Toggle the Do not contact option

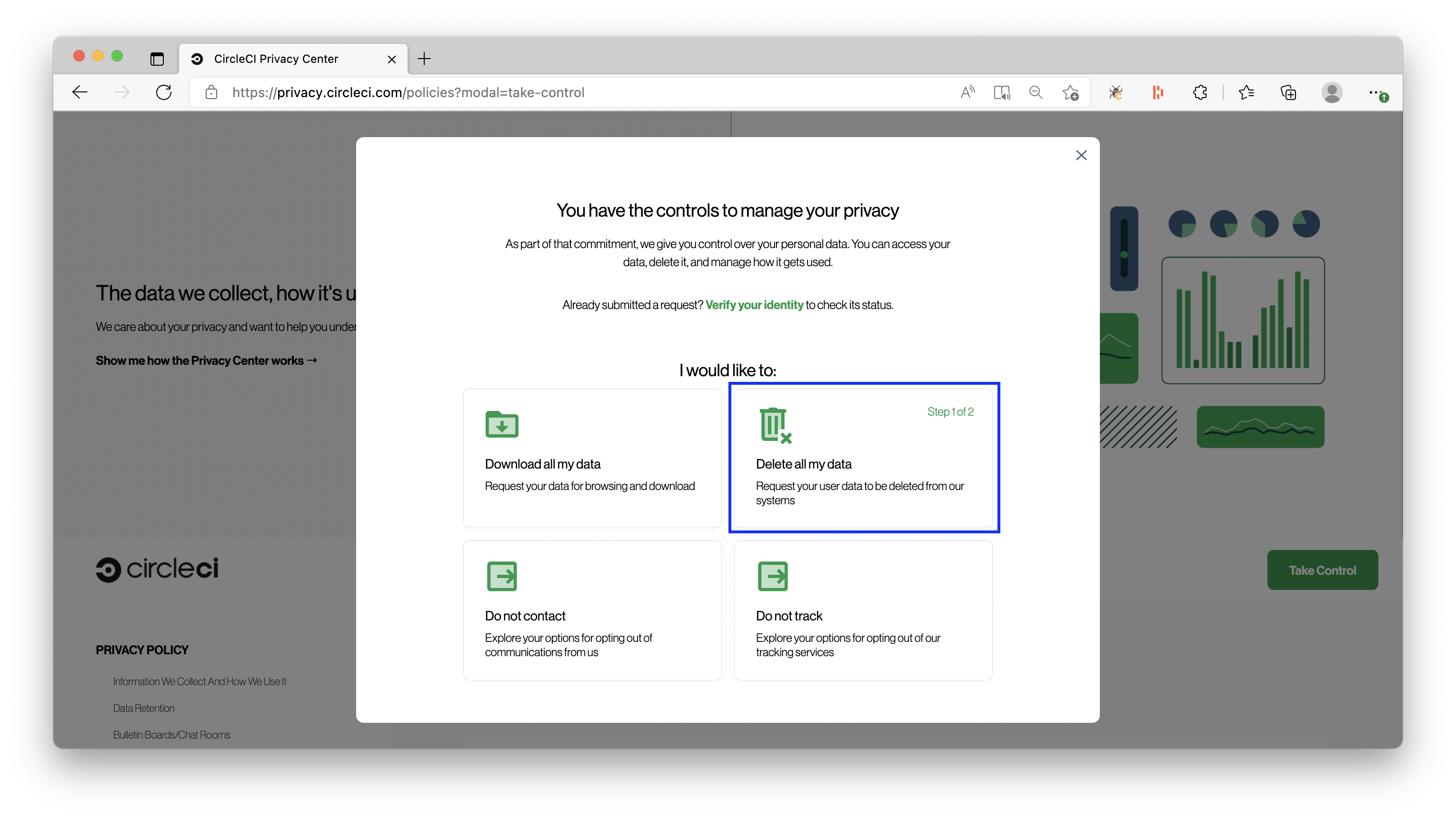click(592, 610)
